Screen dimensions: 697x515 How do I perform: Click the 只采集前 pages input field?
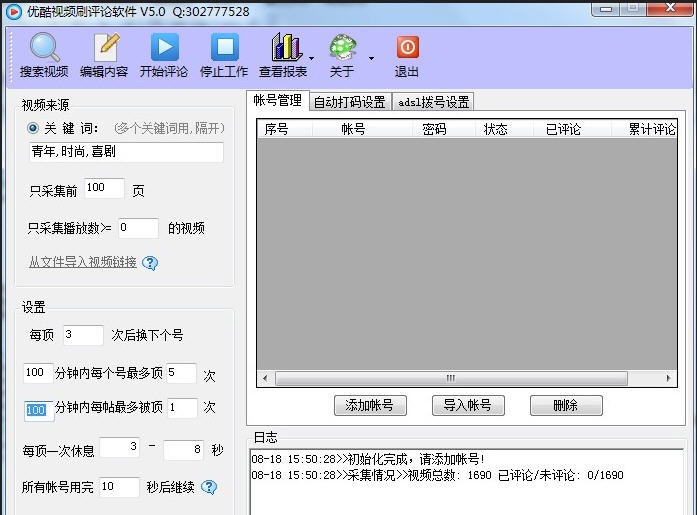(104, 188)
